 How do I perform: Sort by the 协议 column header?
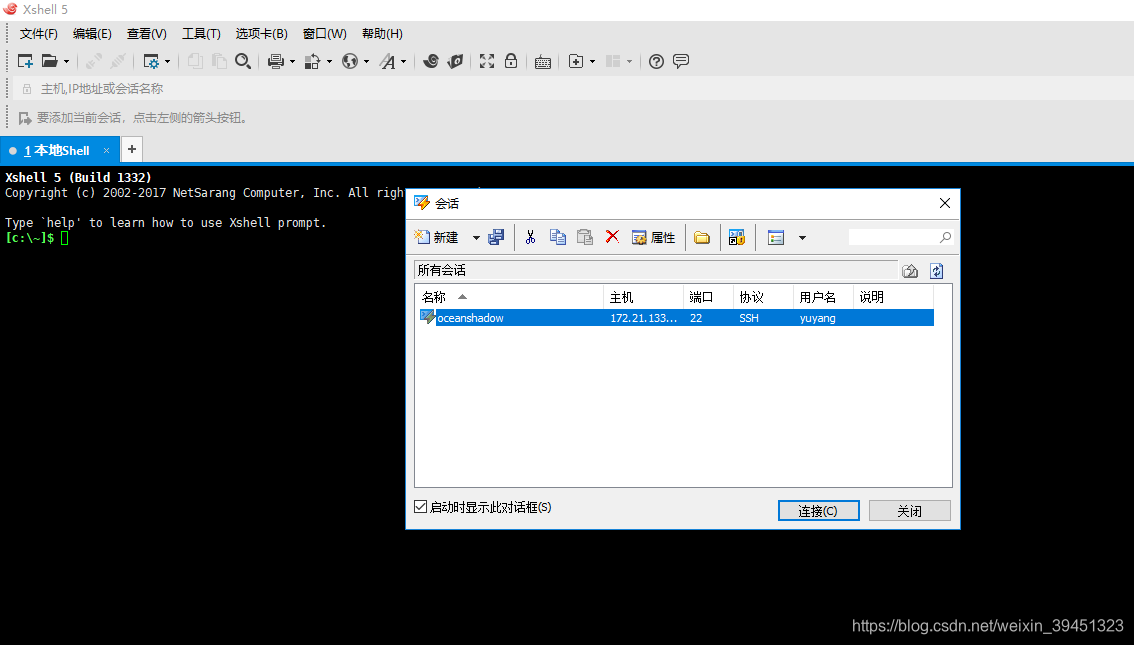[763, 297]
